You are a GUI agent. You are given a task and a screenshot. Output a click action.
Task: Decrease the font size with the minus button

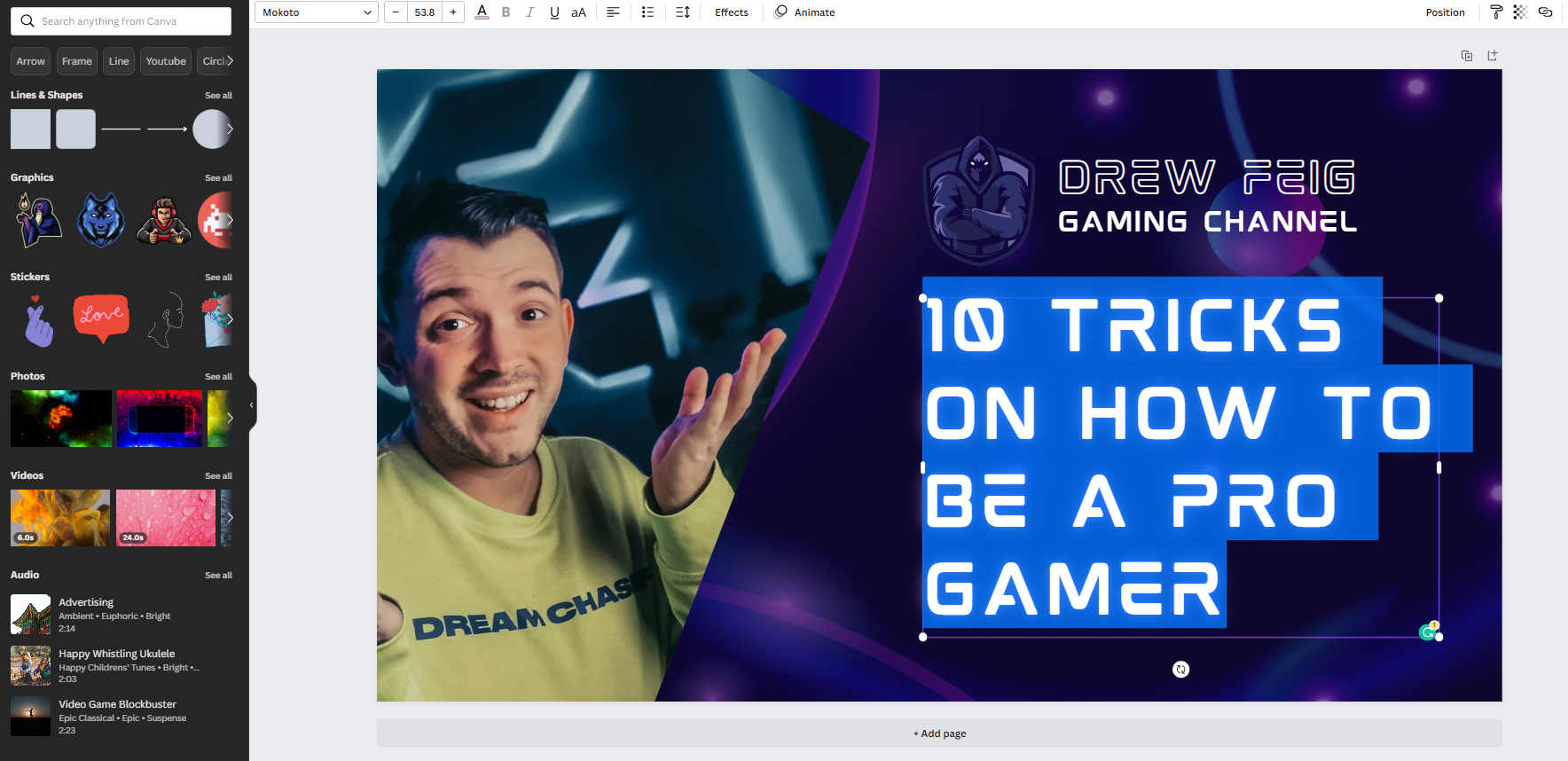pyautogui.click(x=396, y=12)
